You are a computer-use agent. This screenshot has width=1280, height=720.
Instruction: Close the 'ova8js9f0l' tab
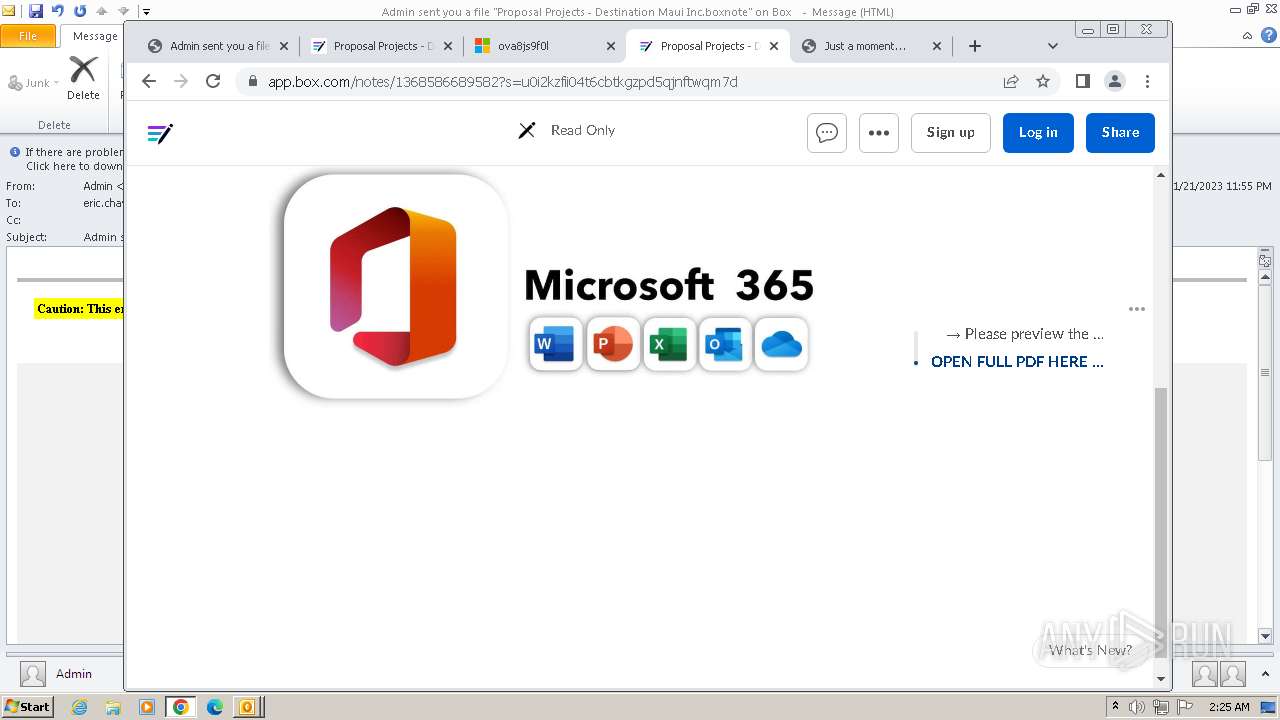point(610,46)
